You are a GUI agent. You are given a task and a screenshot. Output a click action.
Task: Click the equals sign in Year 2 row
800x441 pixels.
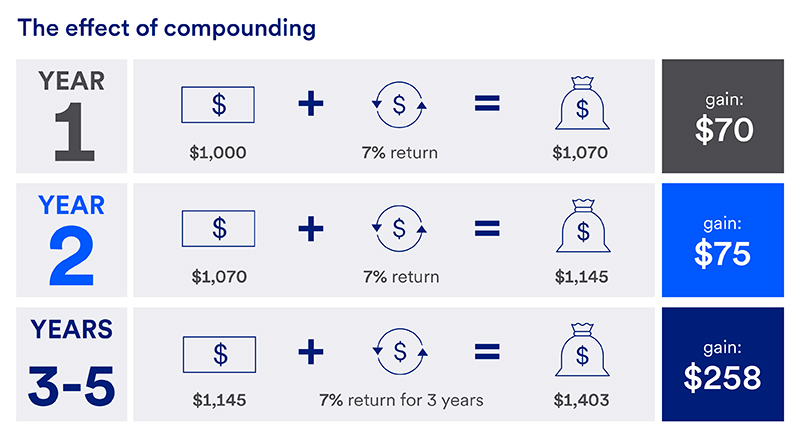[487, 228]
